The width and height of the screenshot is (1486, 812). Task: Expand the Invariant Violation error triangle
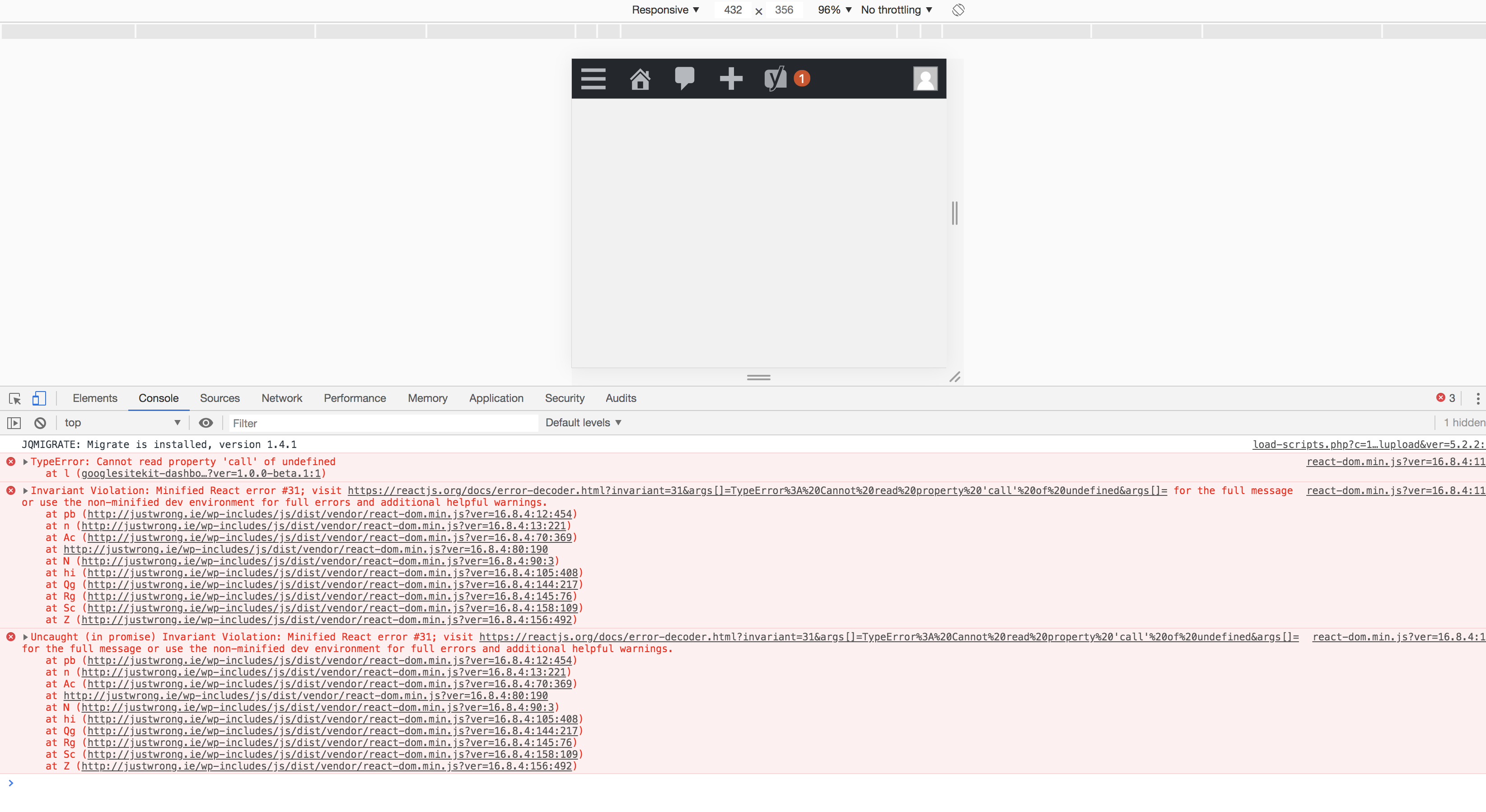click(25, 491)
